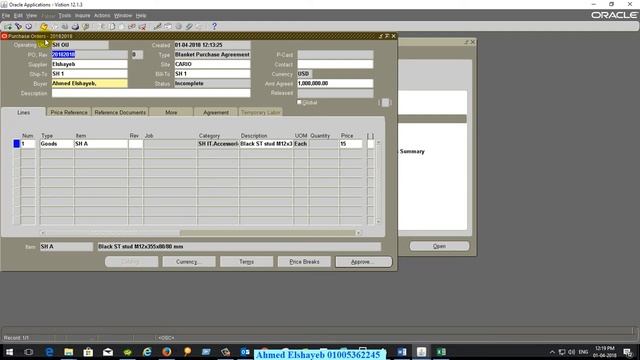Viewport: 640px width, 360px height.
Task: Click the Zoom toolbar icon
Action: 168,27
